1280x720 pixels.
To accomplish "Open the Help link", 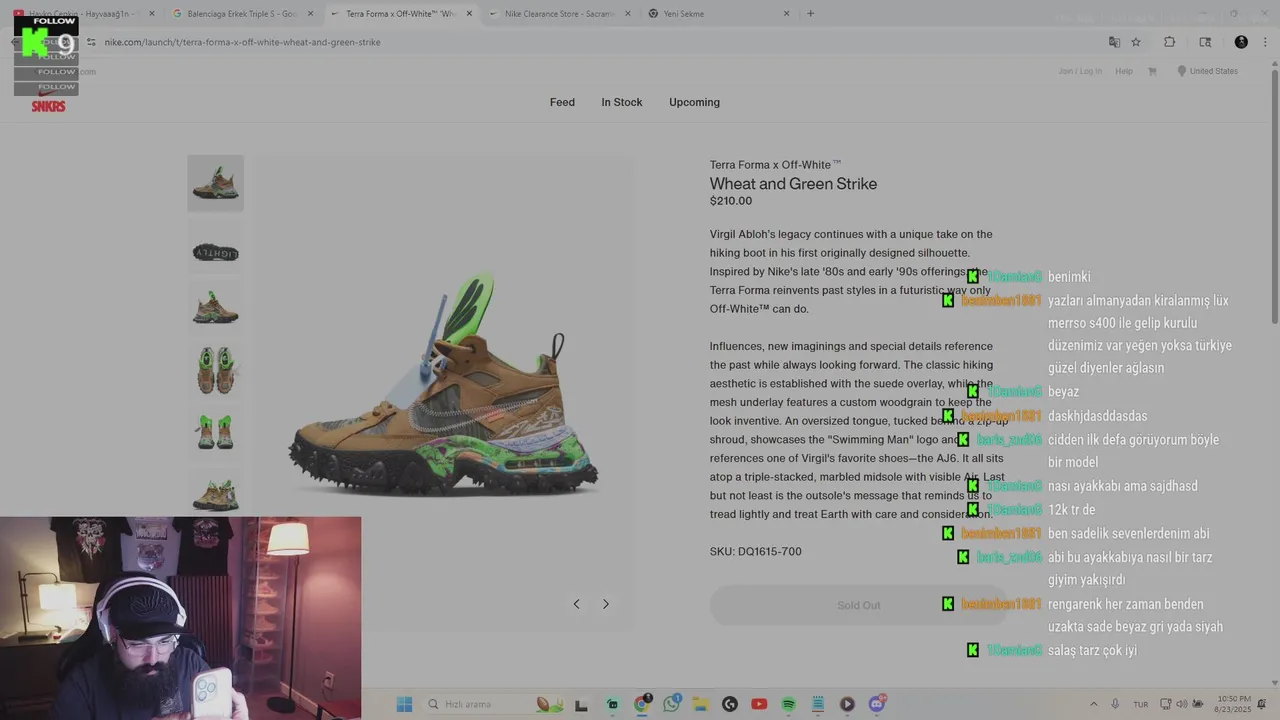I will [1124, 71].
